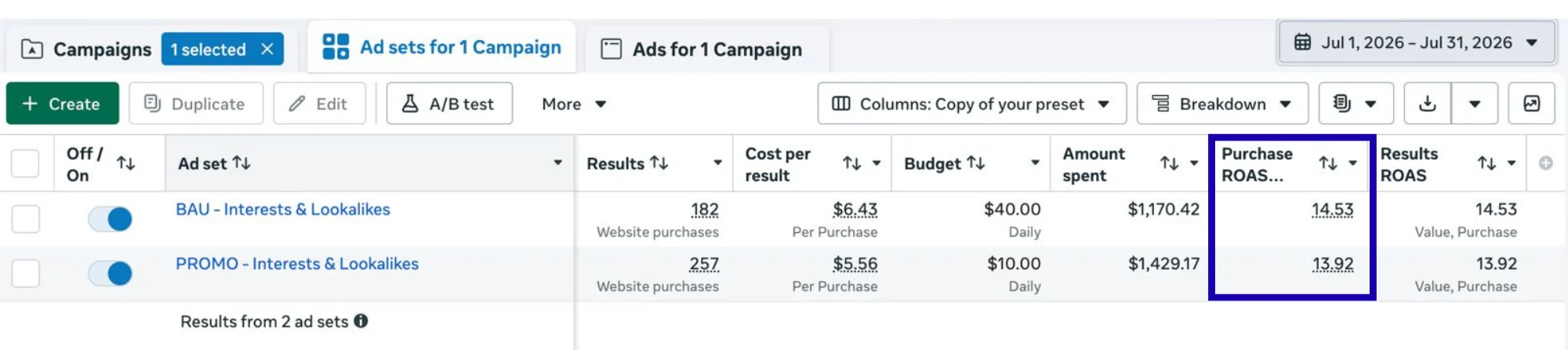The image size is (1568, 350).
Task: Click the green Create button
Action: point(63,104)
